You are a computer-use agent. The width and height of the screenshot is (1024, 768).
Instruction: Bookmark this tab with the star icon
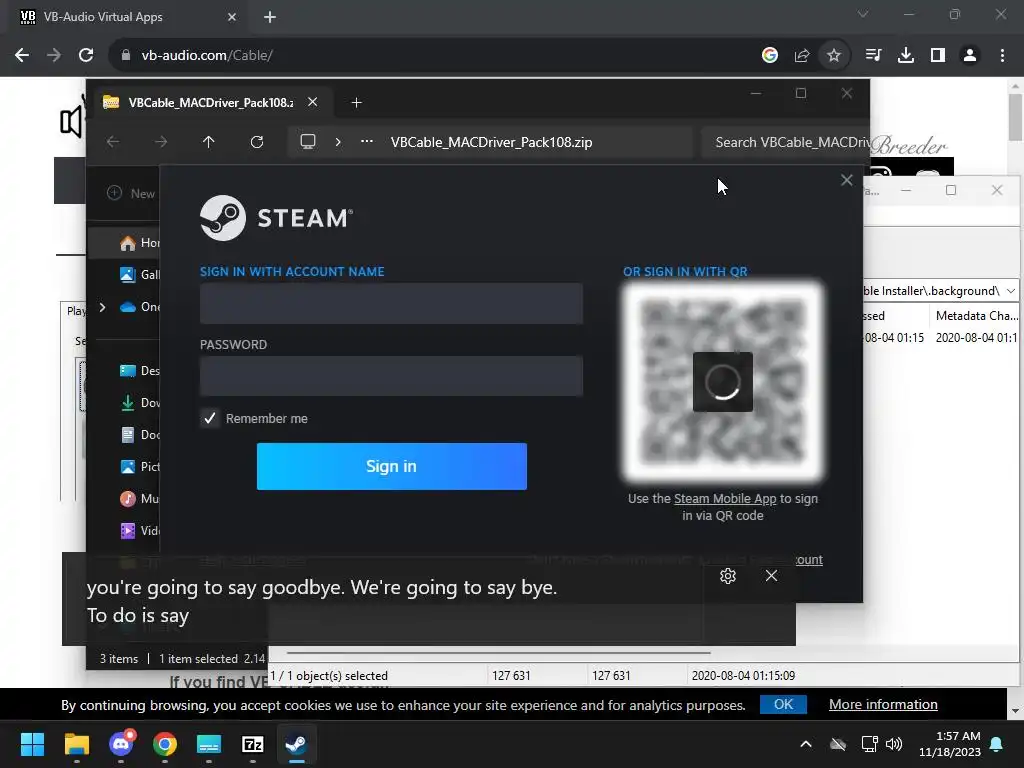[x=833, y=56]
